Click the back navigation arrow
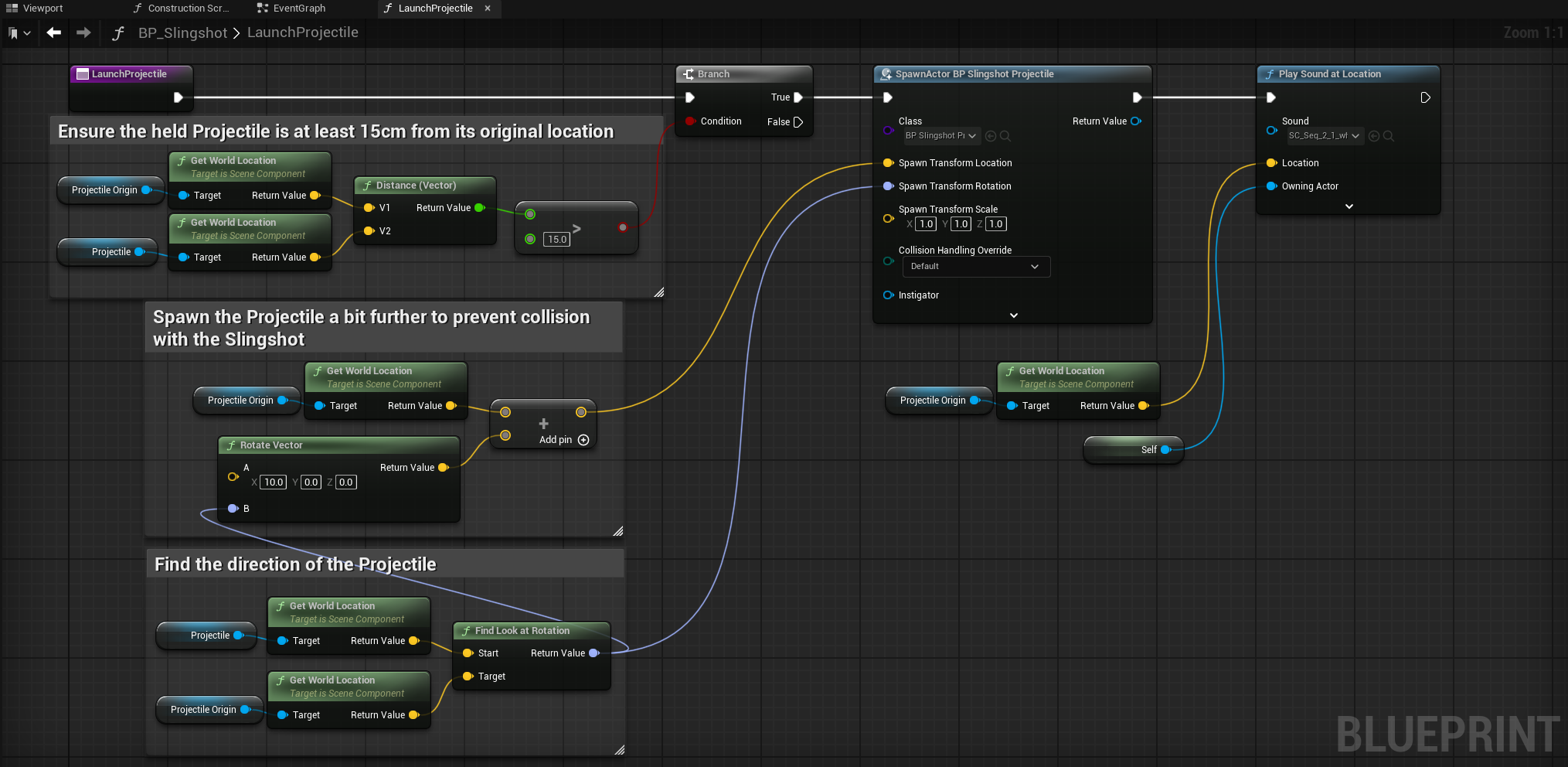Viewport: 1568px width, 767px height. [x=53, y=32]
